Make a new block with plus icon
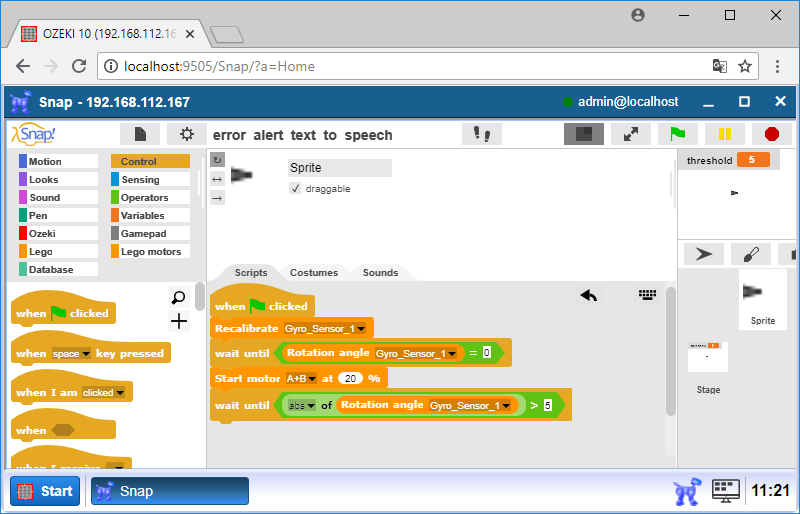Image resolution: width=800 pixels, height=514 pixels. click(179, 321)
